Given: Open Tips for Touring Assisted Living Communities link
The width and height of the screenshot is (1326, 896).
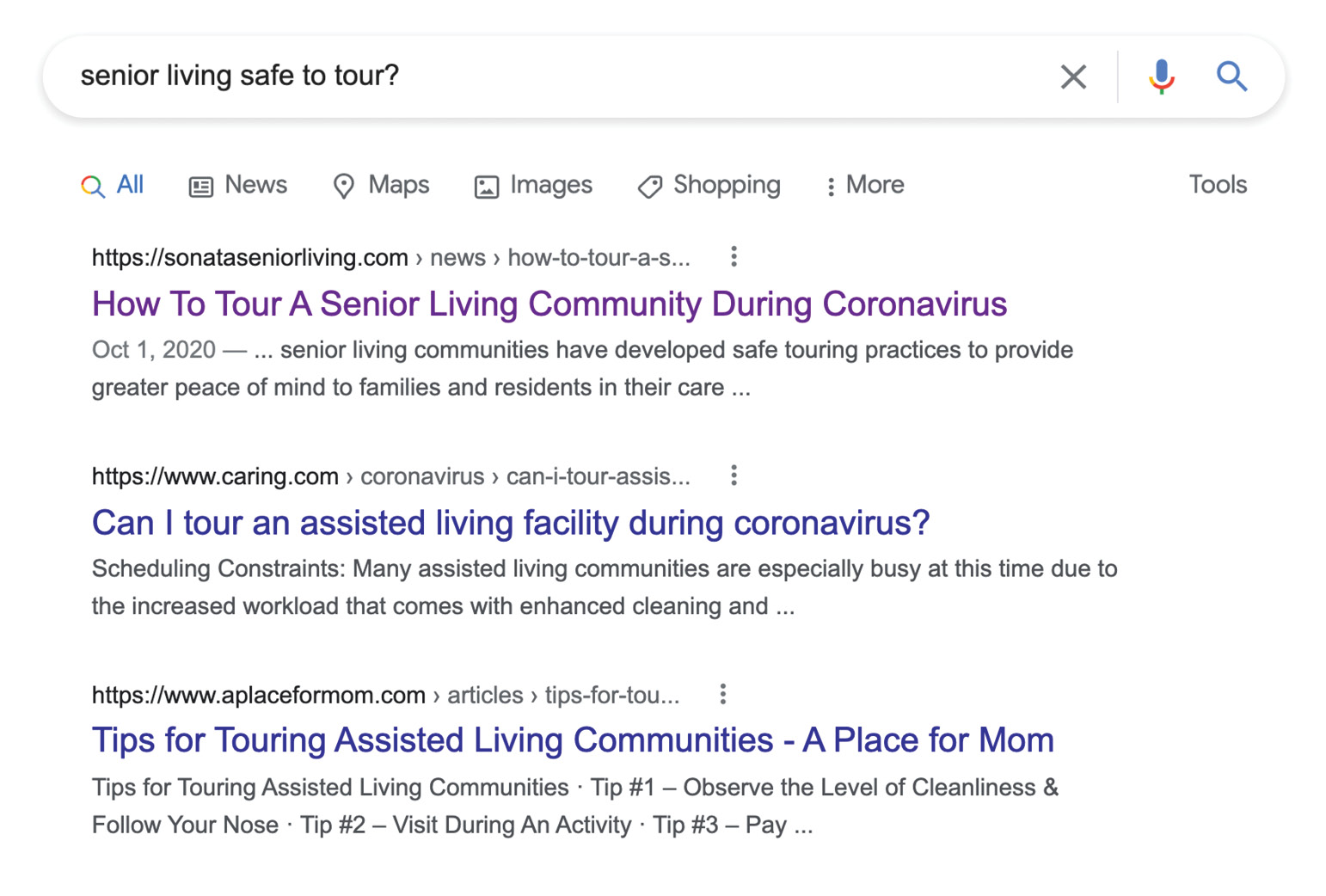Looking at the screenshot, I should (573, 740).
